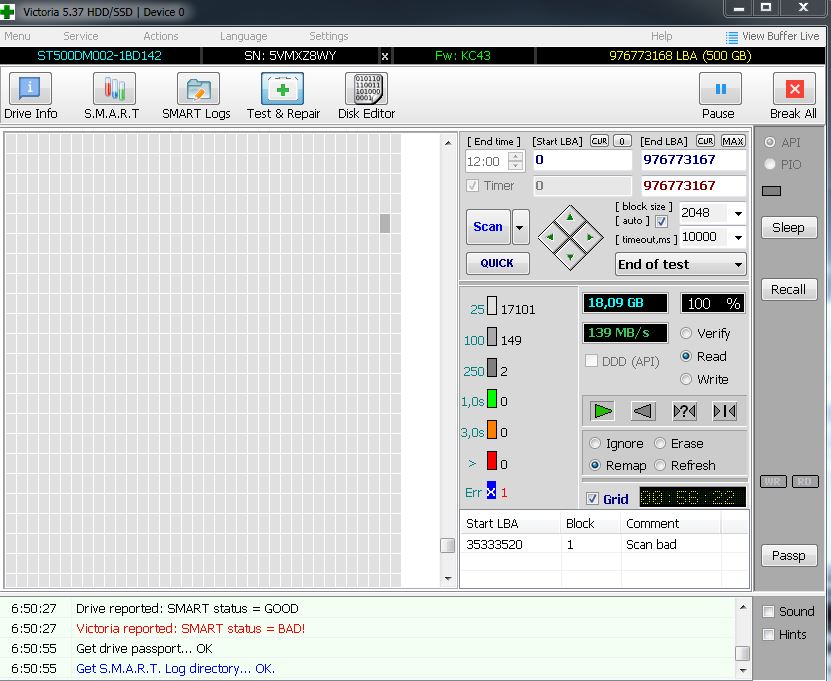
Task: Click the Recall button
Action: (789, 289)
